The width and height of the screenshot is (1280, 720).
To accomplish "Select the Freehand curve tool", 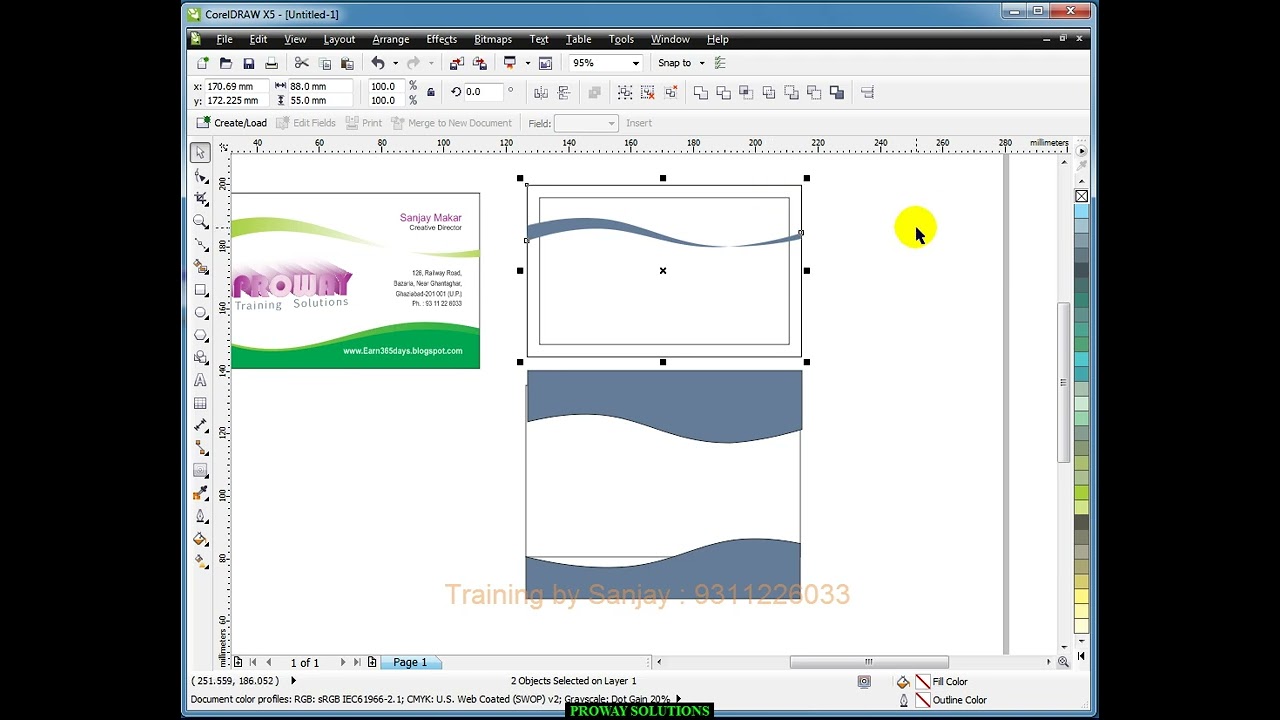I will click(x=200, y=244).
